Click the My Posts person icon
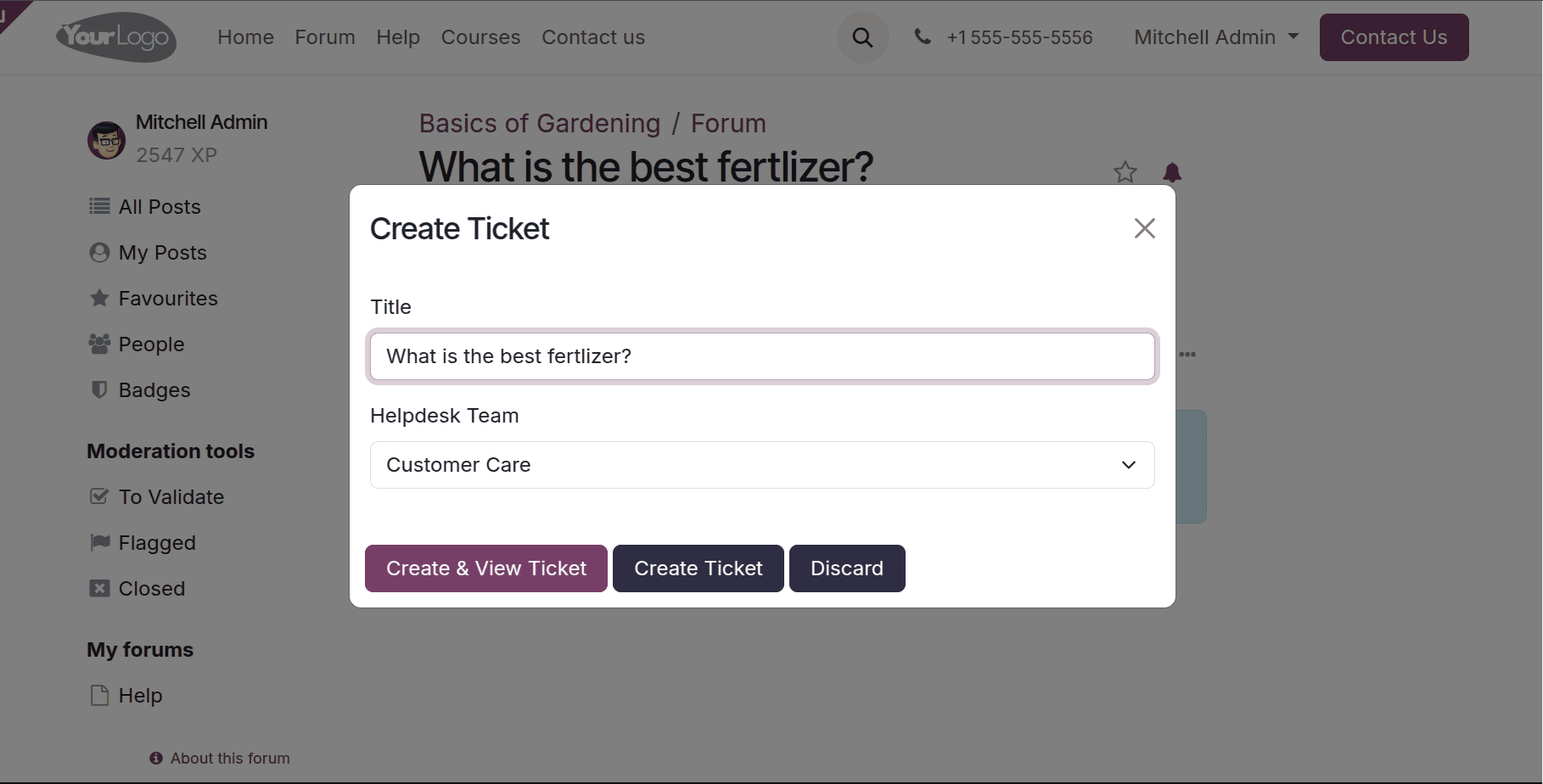This screenshot has height=784, width=1543. (99, 252)
